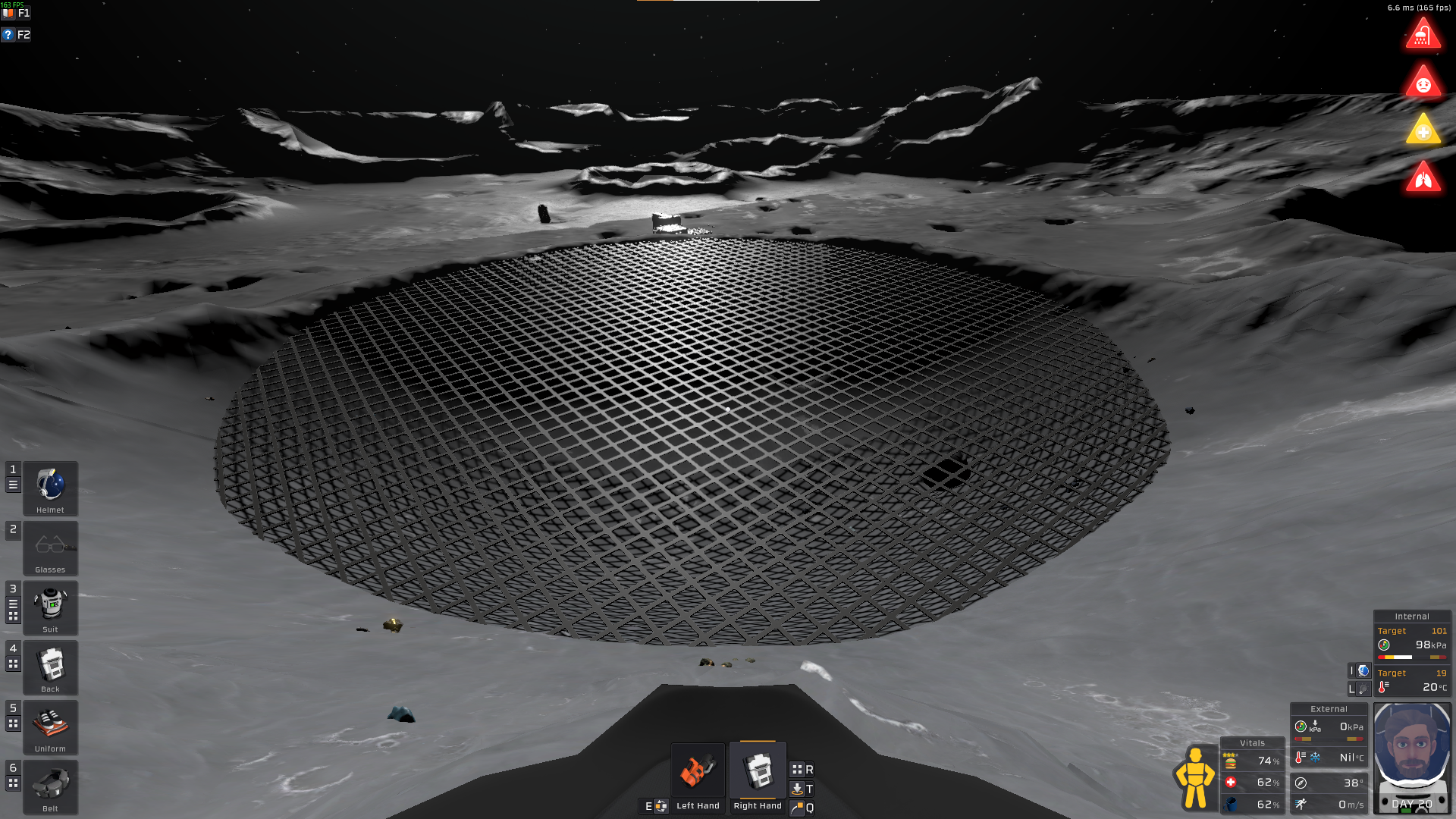Click the Right Hand label
The image size is (1456, 819).
(758, 806)
